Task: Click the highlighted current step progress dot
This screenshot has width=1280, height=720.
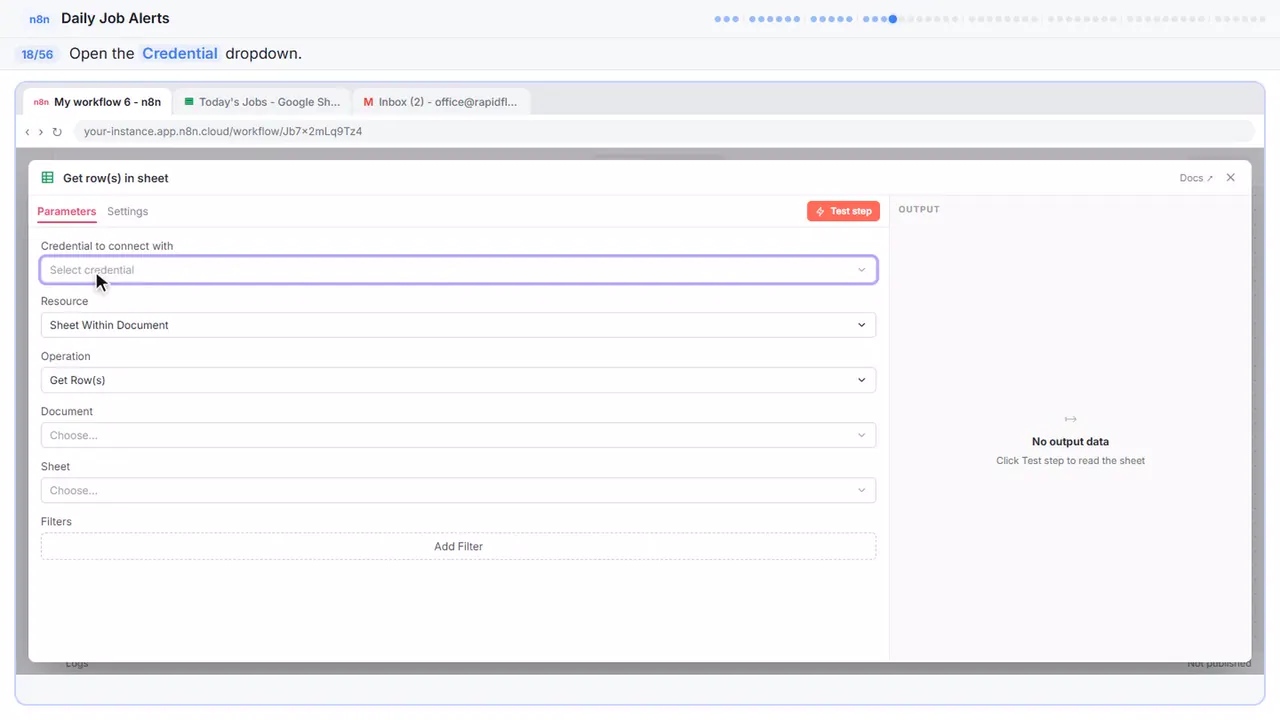Action: tap(893, 19)
